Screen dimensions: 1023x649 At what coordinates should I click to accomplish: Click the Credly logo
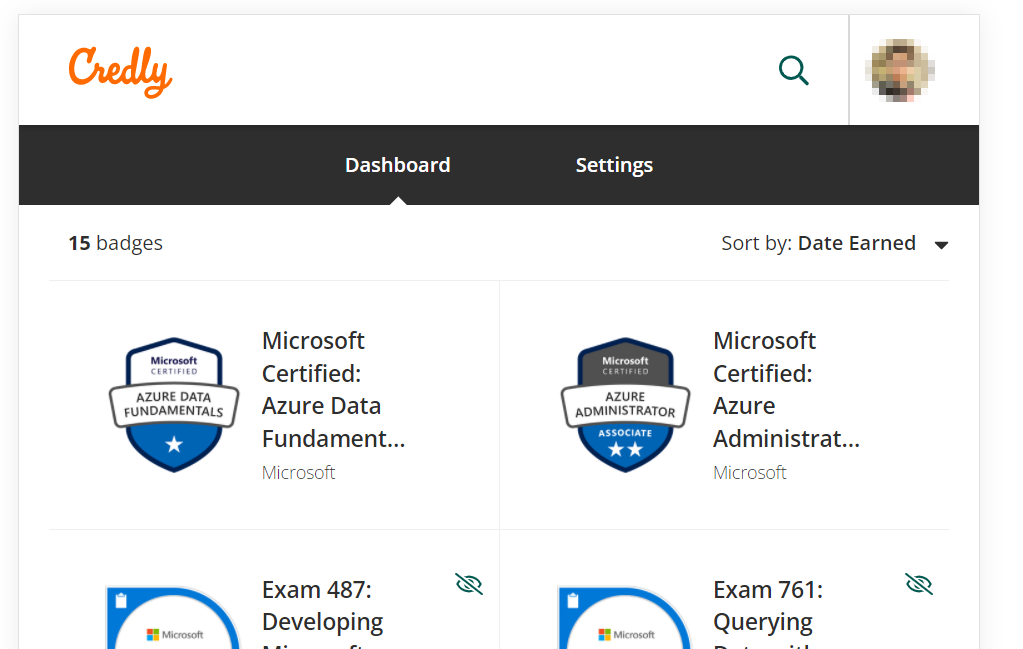[121, 72]
